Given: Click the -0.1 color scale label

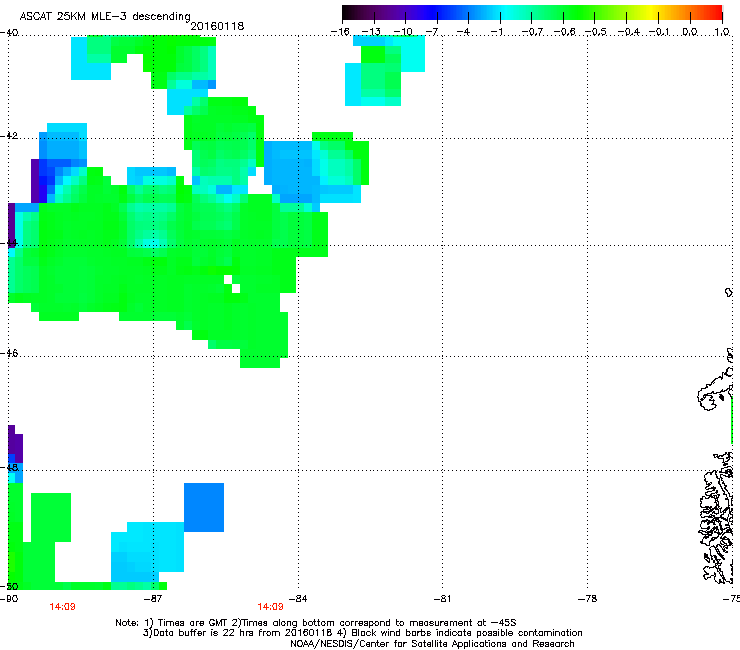Looking at the screenshot, I should click(659, 32).
